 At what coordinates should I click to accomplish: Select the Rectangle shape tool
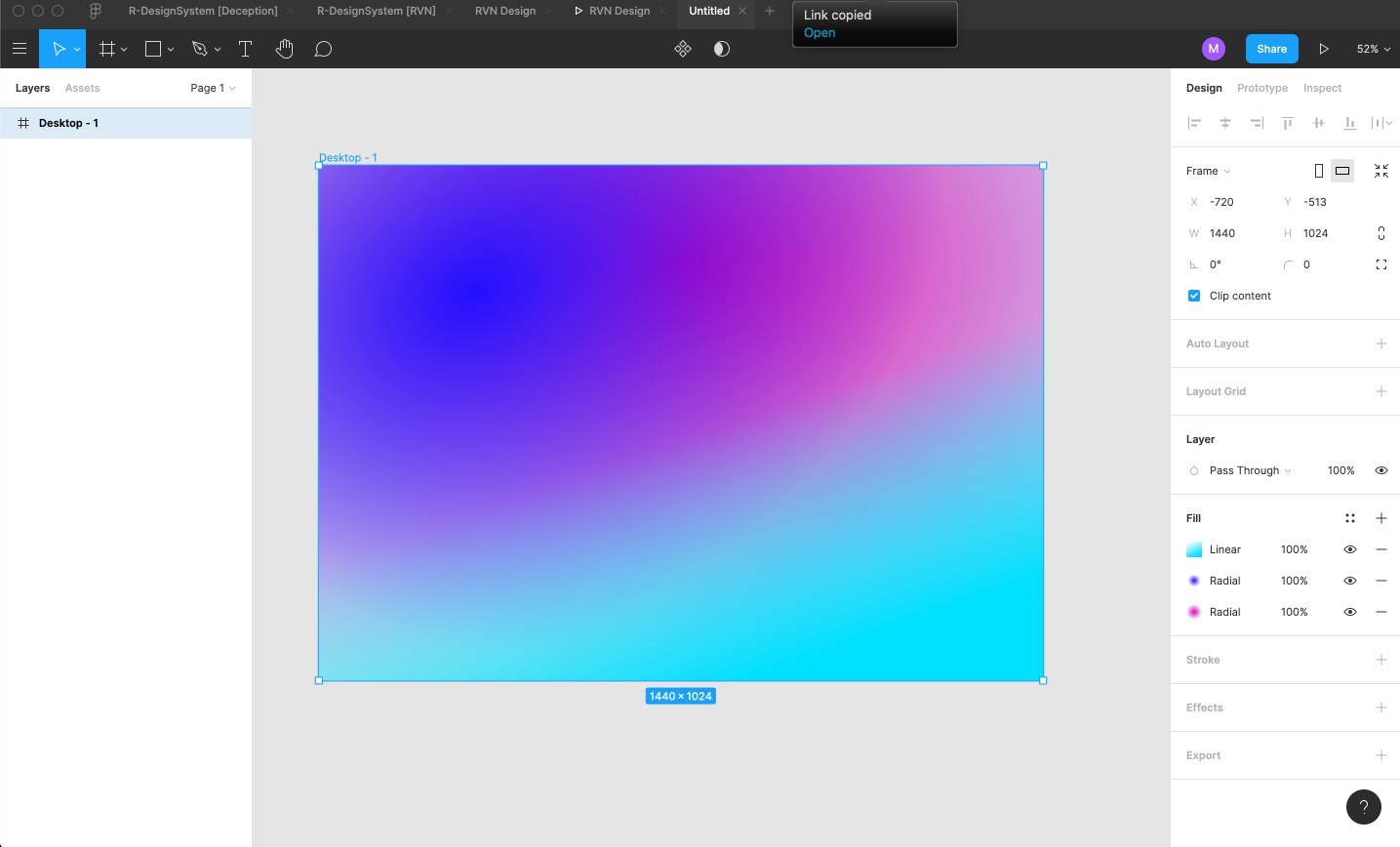click(153, 49)
